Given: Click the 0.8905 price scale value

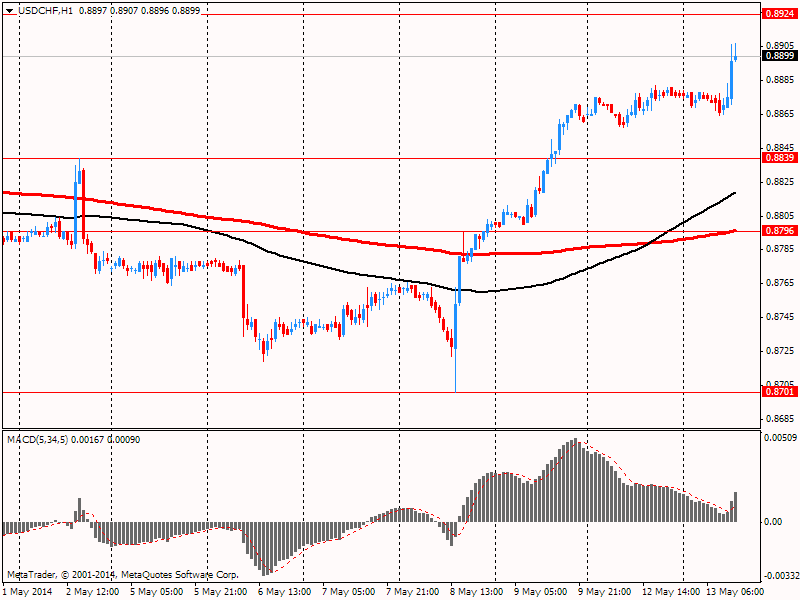Looking at the screenshot, I should (x=780, y=46).
